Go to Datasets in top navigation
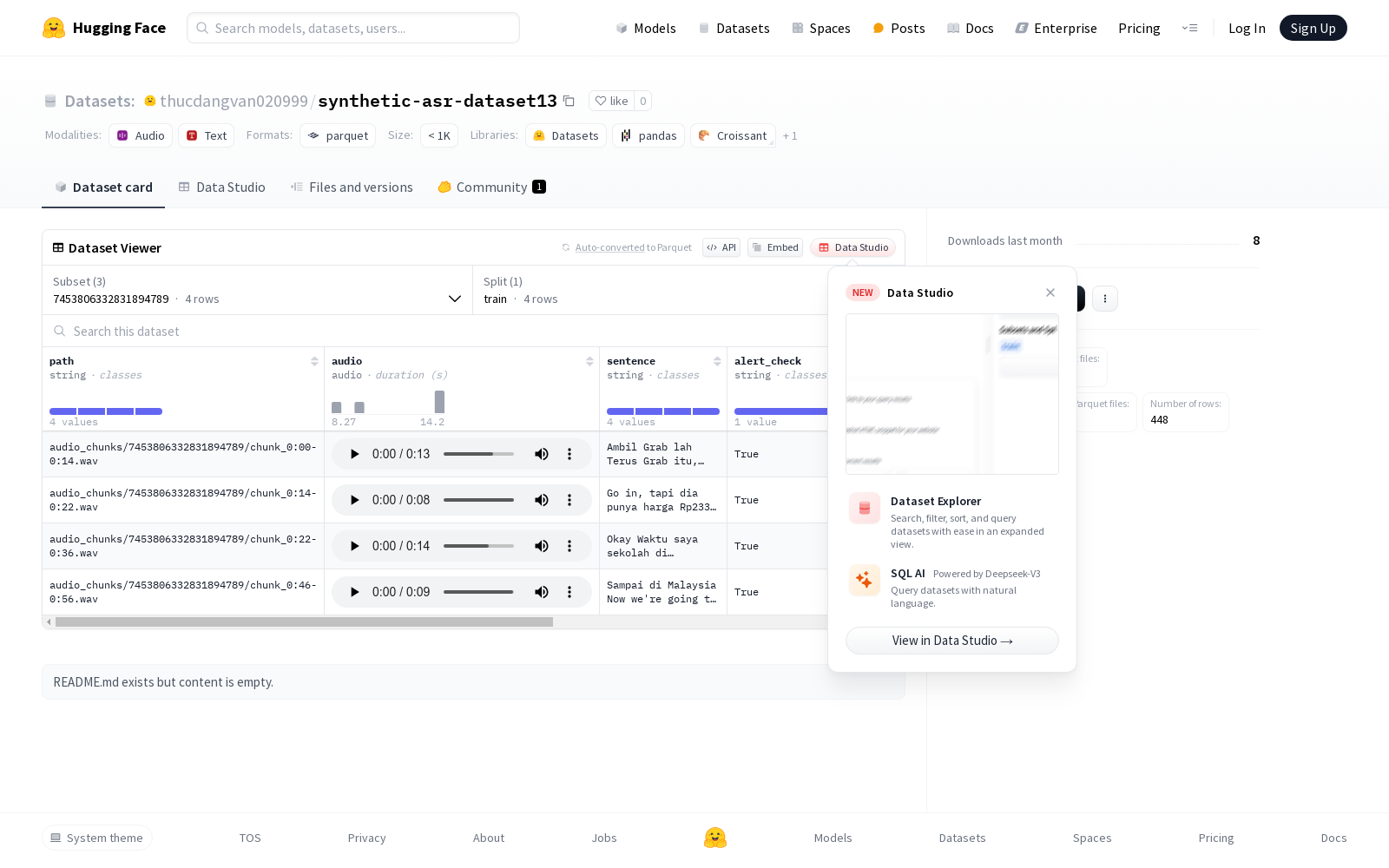Image resolution: width=1389 pixels, height=868 pixels. point(734,28)
